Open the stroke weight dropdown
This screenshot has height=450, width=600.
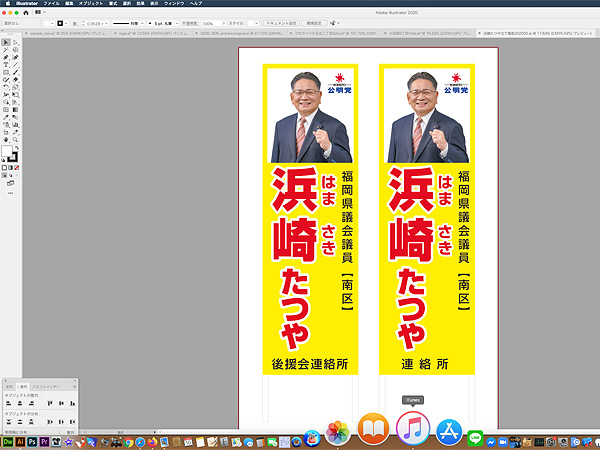pyautogui.click(x=106, y=23)
